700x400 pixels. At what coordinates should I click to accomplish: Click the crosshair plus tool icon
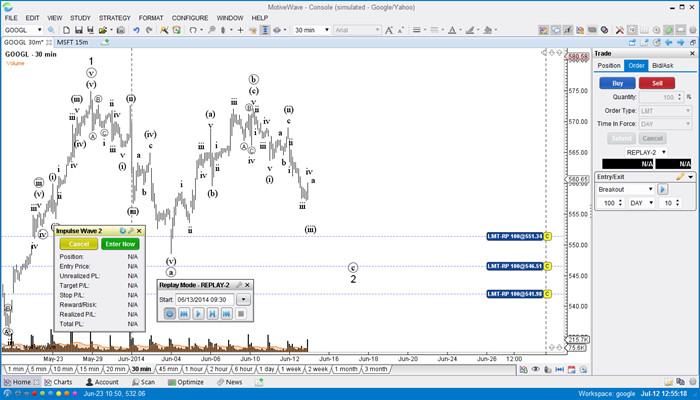pyautogui.click(x=240, y=30)
